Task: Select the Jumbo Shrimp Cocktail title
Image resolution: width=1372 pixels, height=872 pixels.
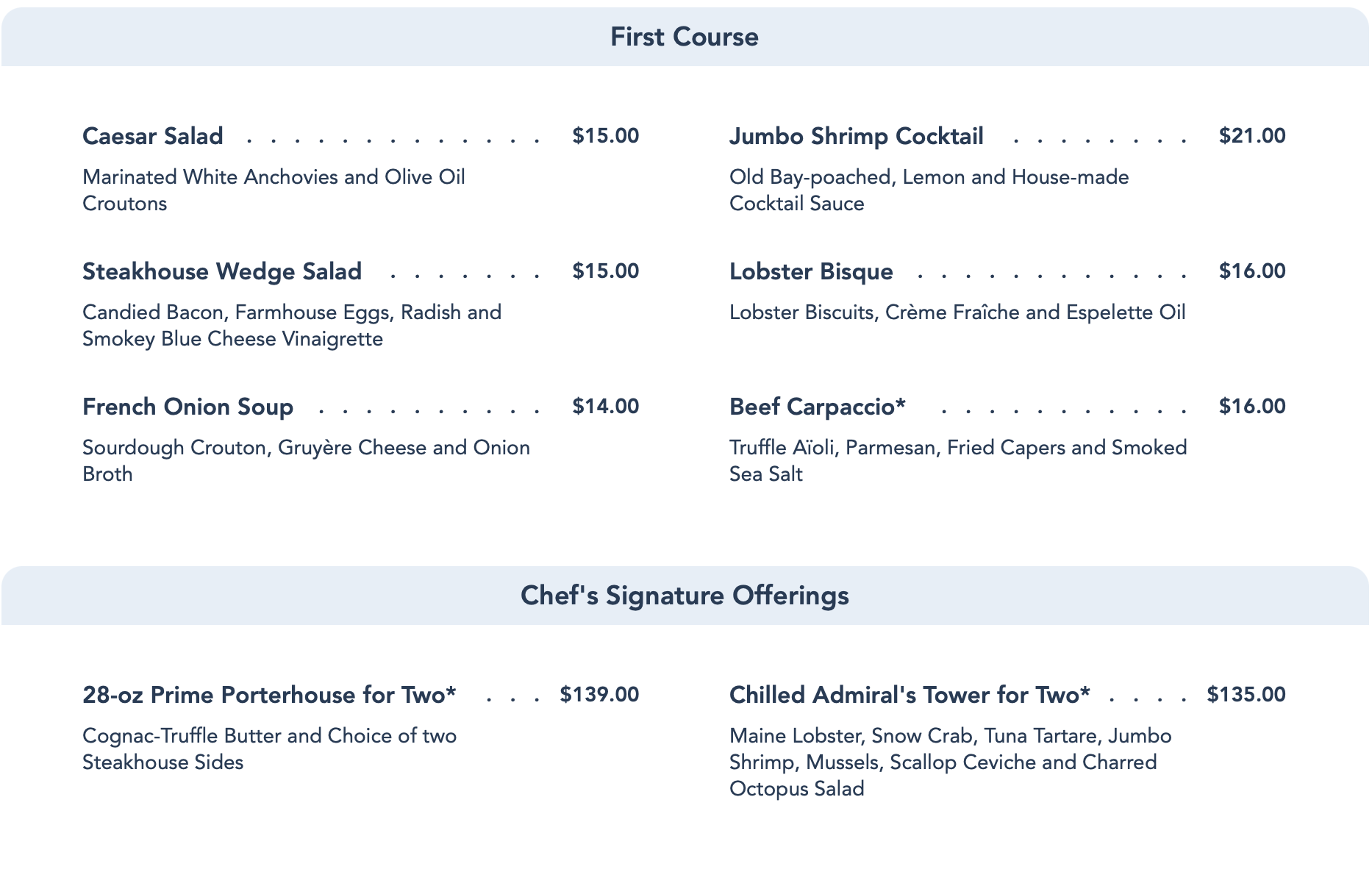Action: pos(857,136)
